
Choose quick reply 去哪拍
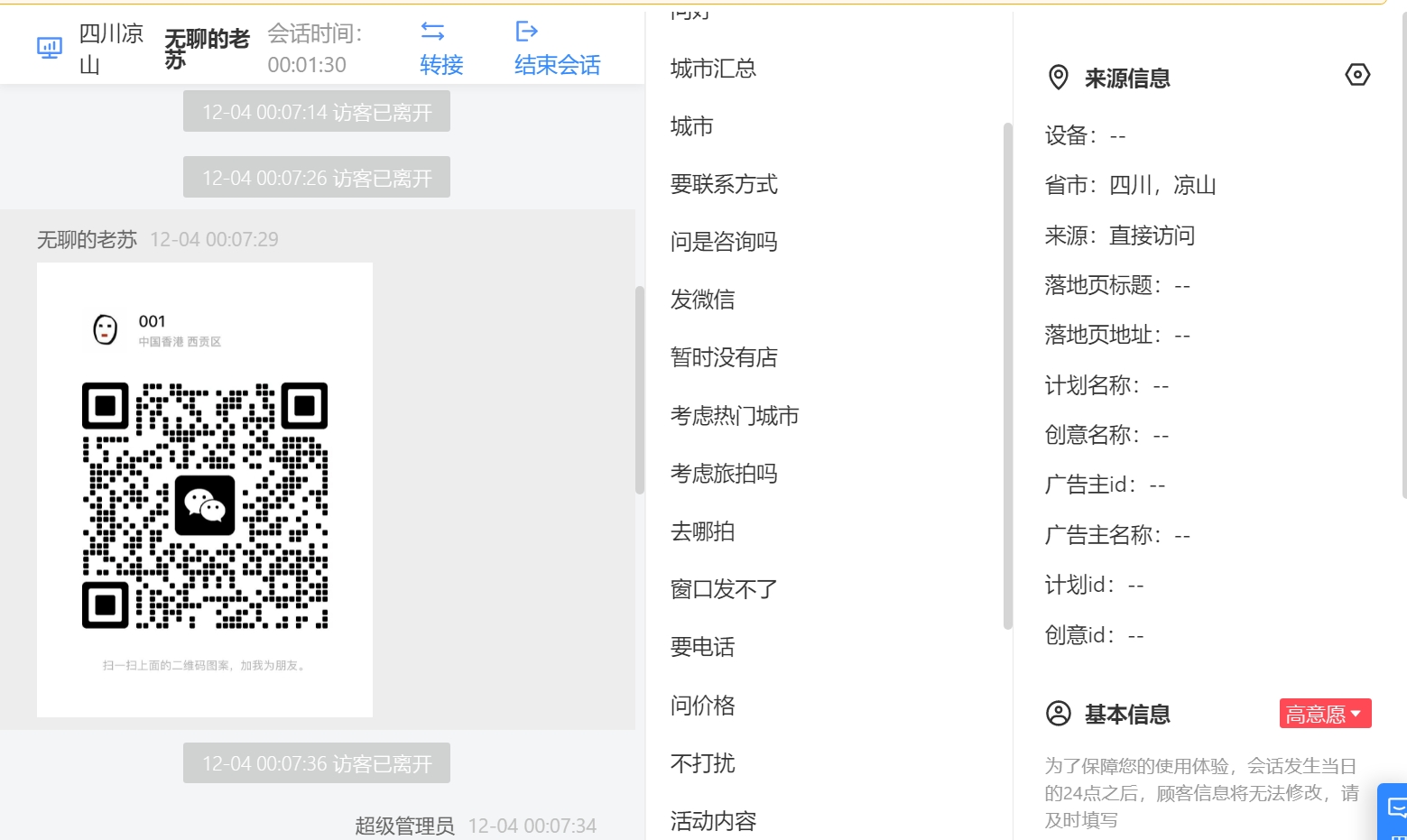[702, 531]
